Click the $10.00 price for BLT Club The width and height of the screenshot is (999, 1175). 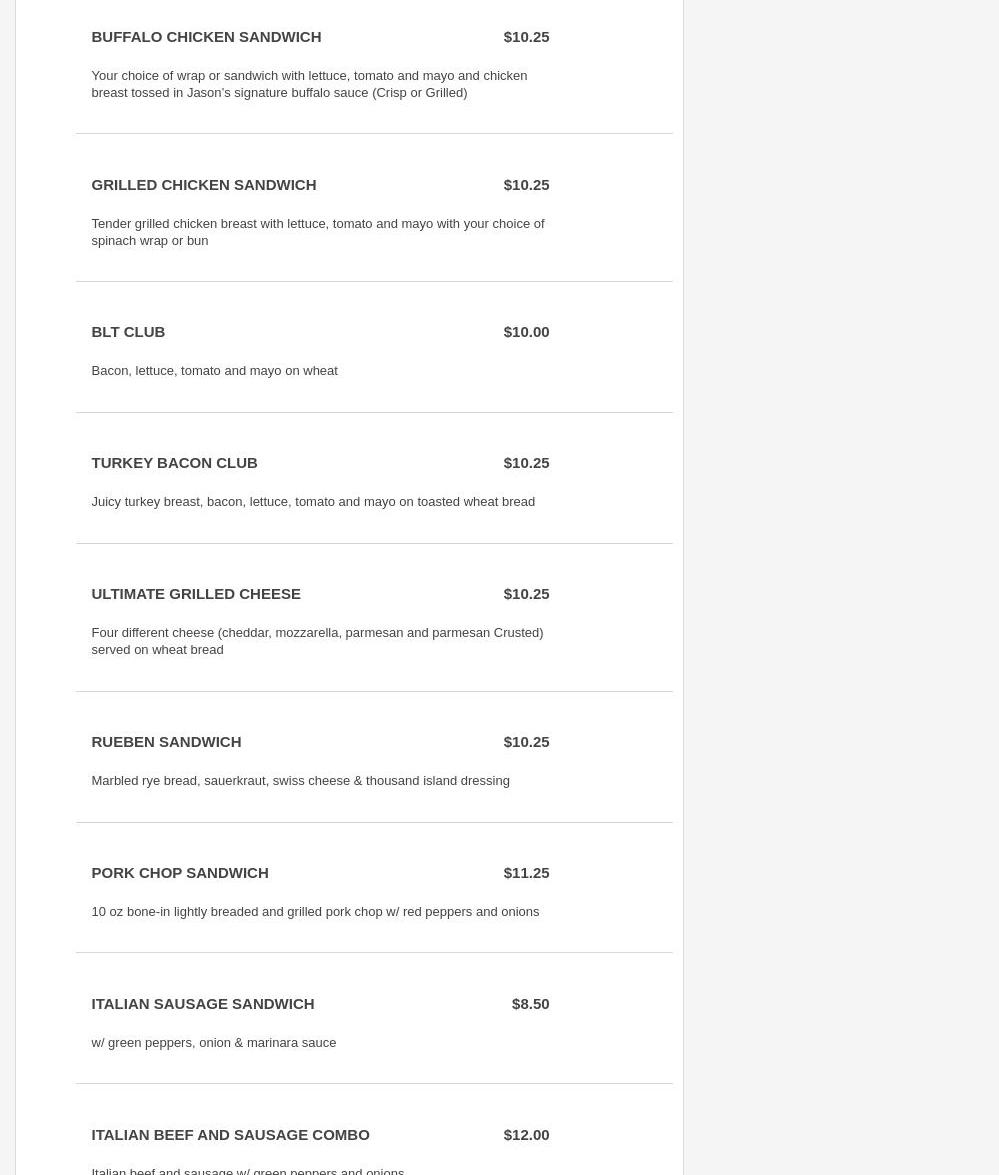(526, 332)
